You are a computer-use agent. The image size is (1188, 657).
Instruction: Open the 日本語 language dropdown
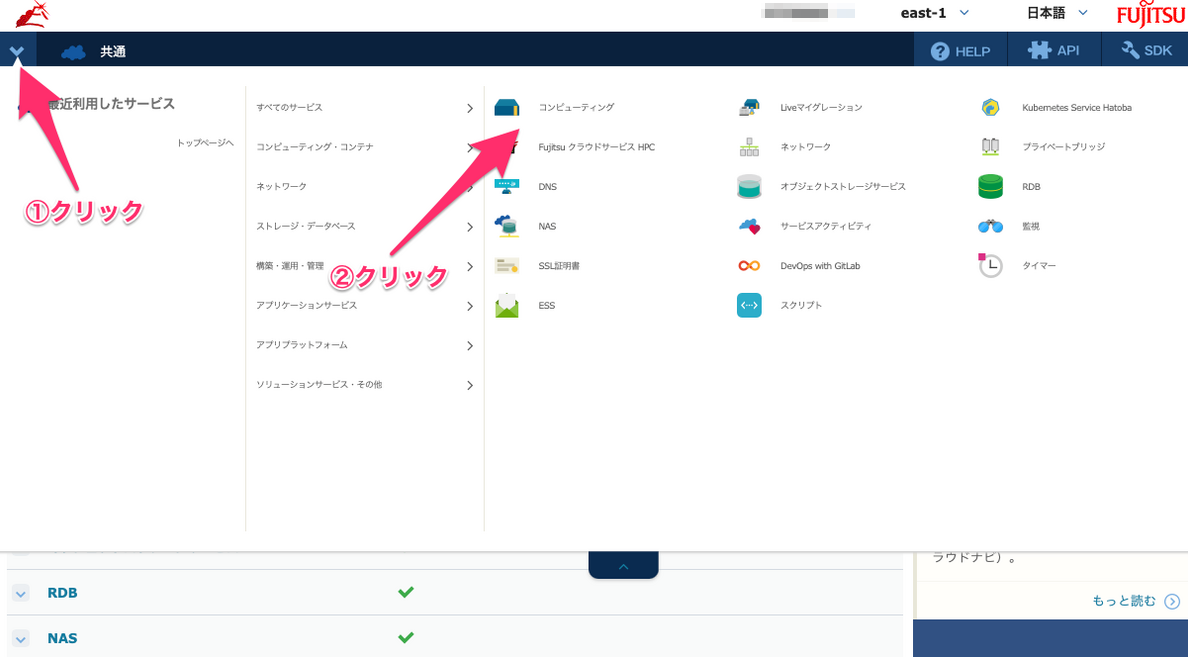[x=1057, y=13]
